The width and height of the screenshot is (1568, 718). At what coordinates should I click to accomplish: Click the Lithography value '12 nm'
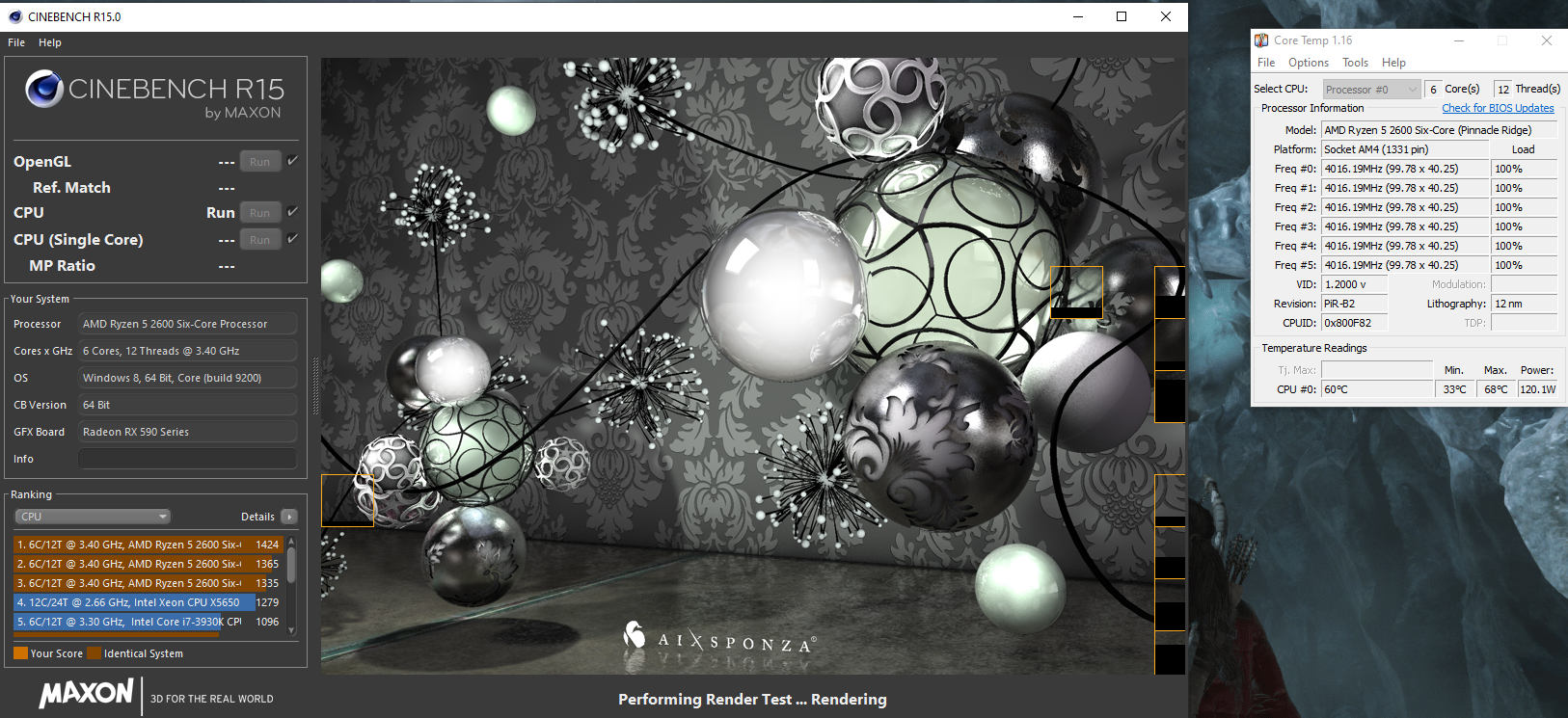1524,304
